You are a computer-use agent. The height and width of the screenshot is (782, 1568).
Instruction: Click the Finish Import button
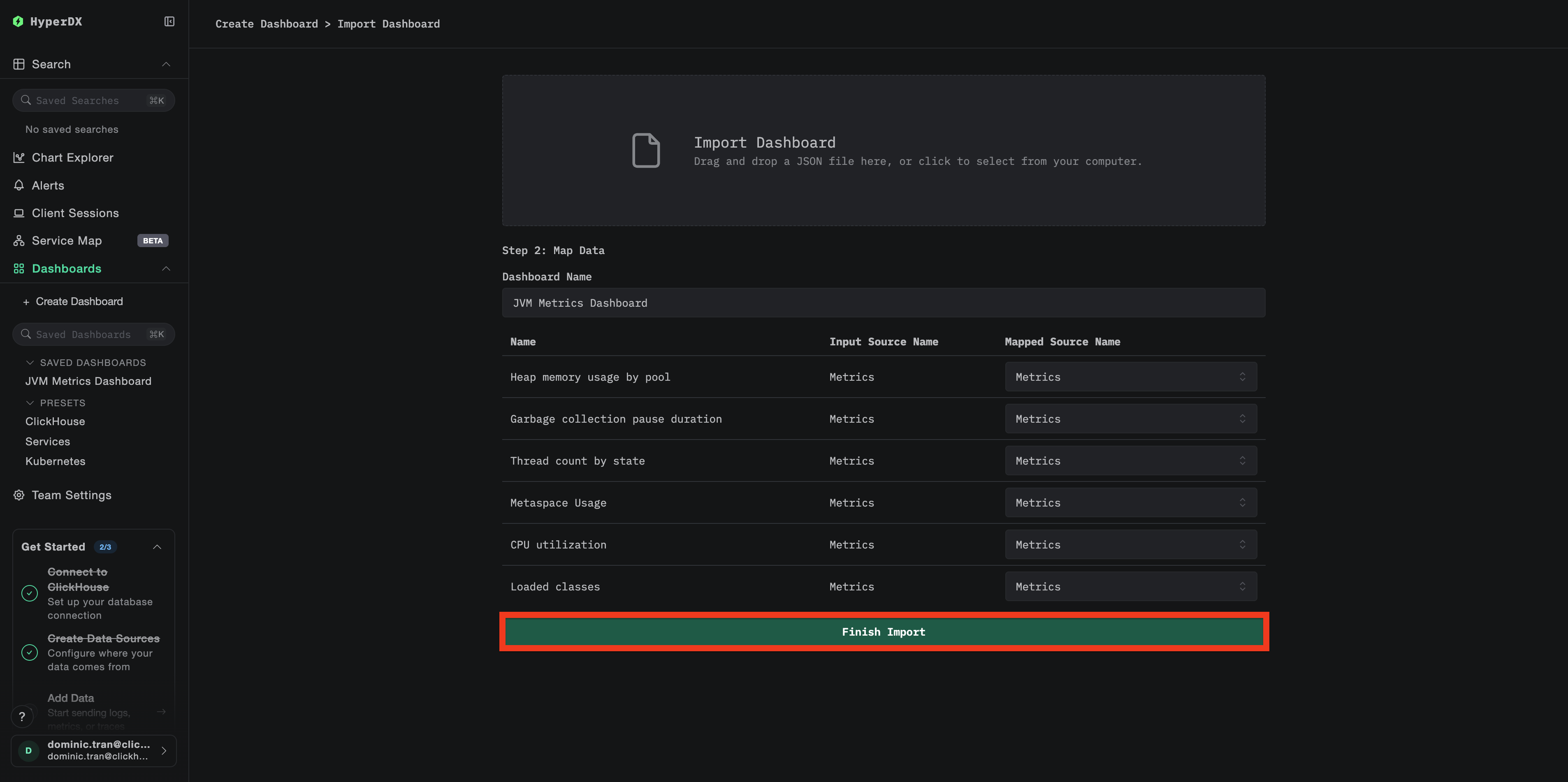tap(883, 632)
